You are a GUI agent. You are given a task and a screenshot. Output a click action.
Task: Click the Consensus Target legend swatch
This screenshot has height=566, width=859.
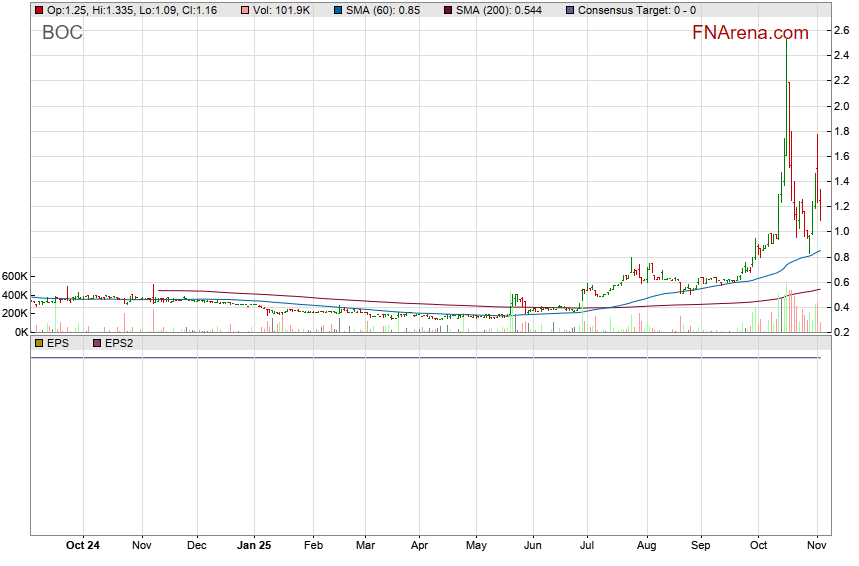coord(570,10)
